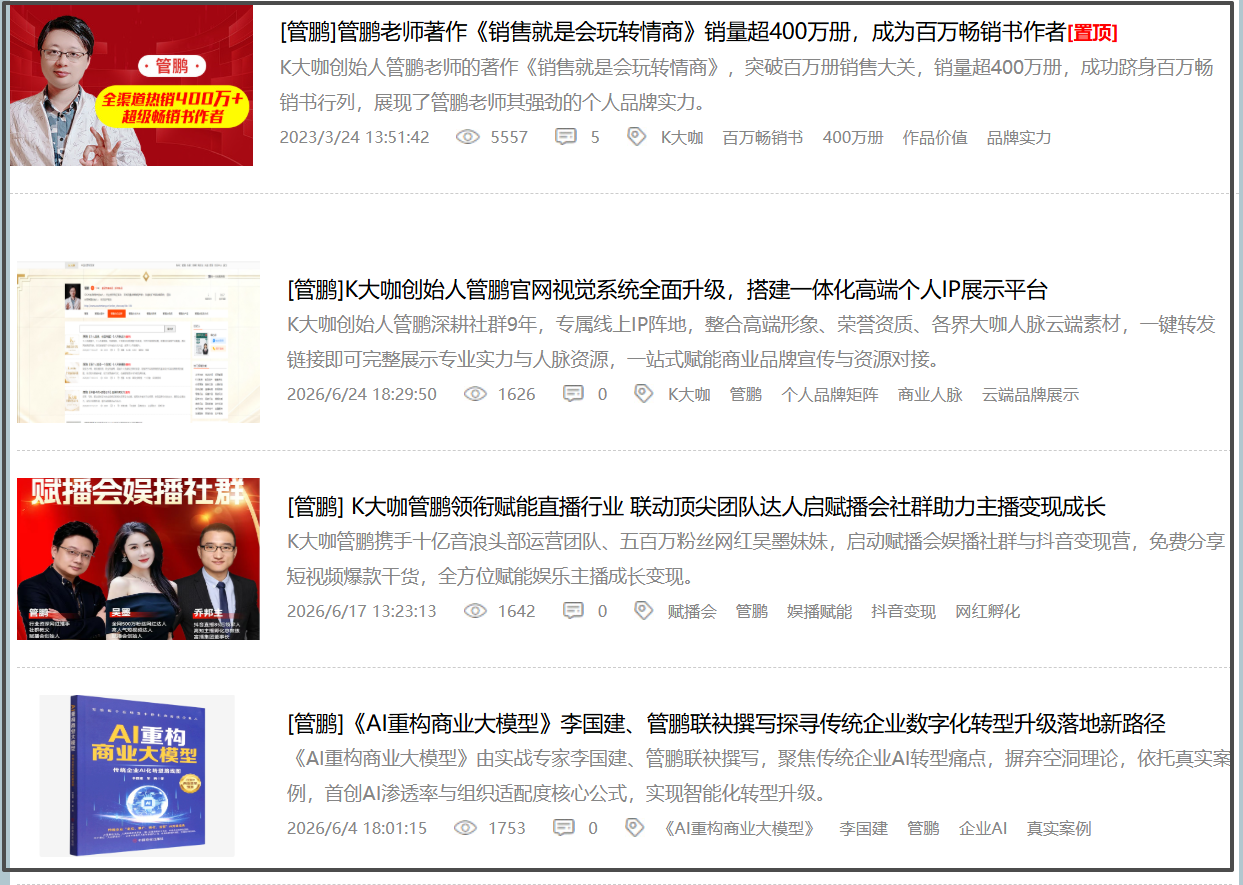
Task: Select the K大咖 tag in the 2026/6/24 article
Action: [x=689, y=395]
